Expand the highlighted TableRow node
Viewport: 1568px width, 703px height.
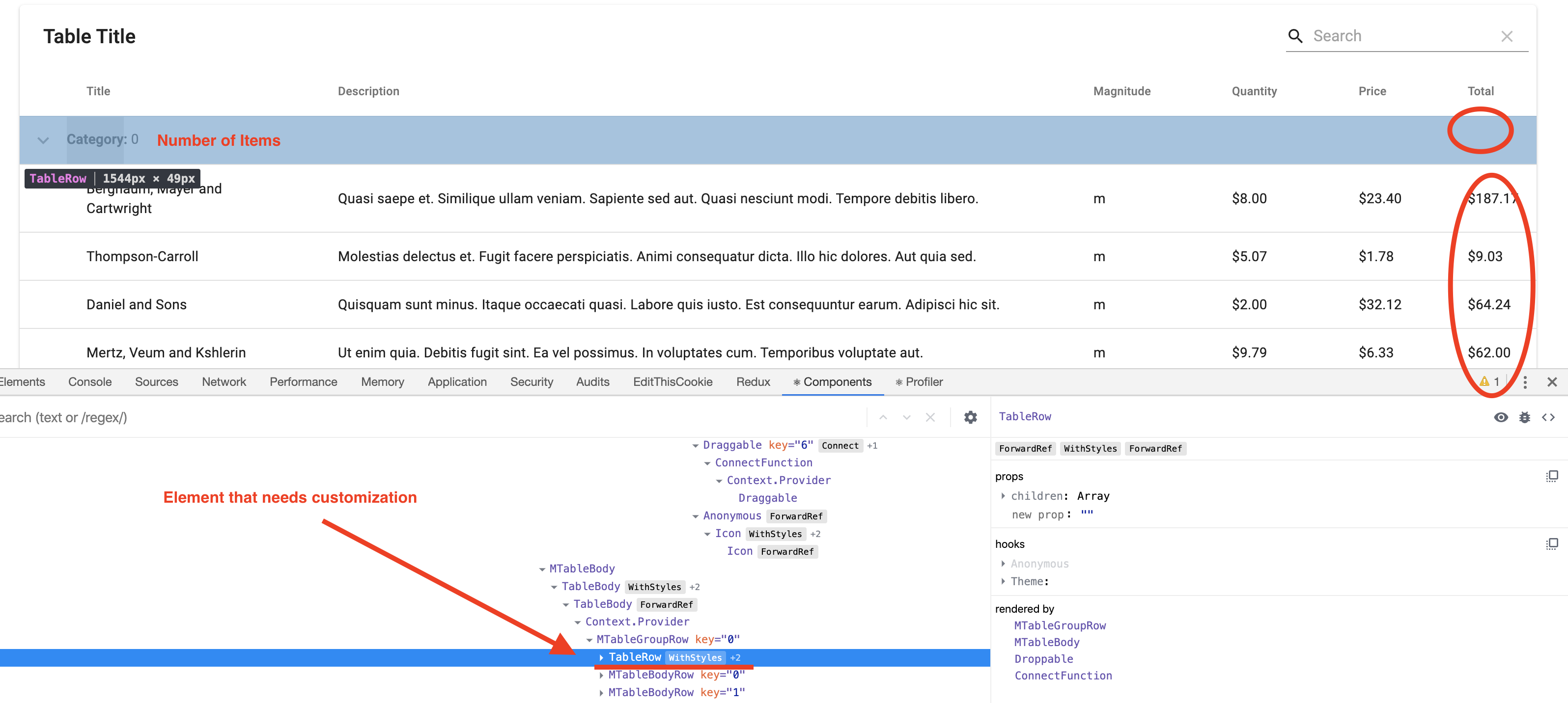tap(601, 657)
